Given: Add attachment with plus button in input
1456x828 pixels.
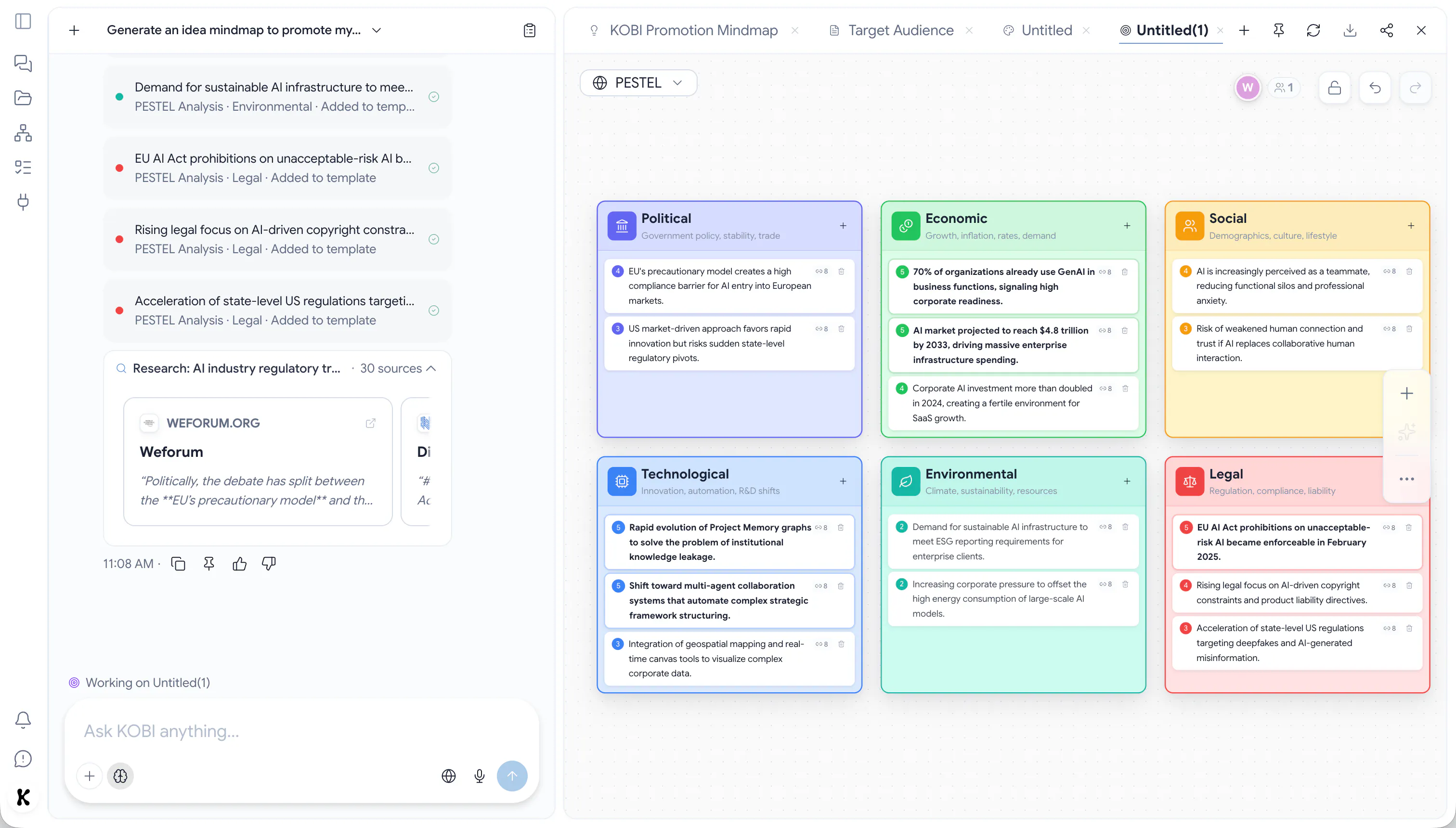Looking at the screenshot, I should pyautogui.click(x=89, y=776).
